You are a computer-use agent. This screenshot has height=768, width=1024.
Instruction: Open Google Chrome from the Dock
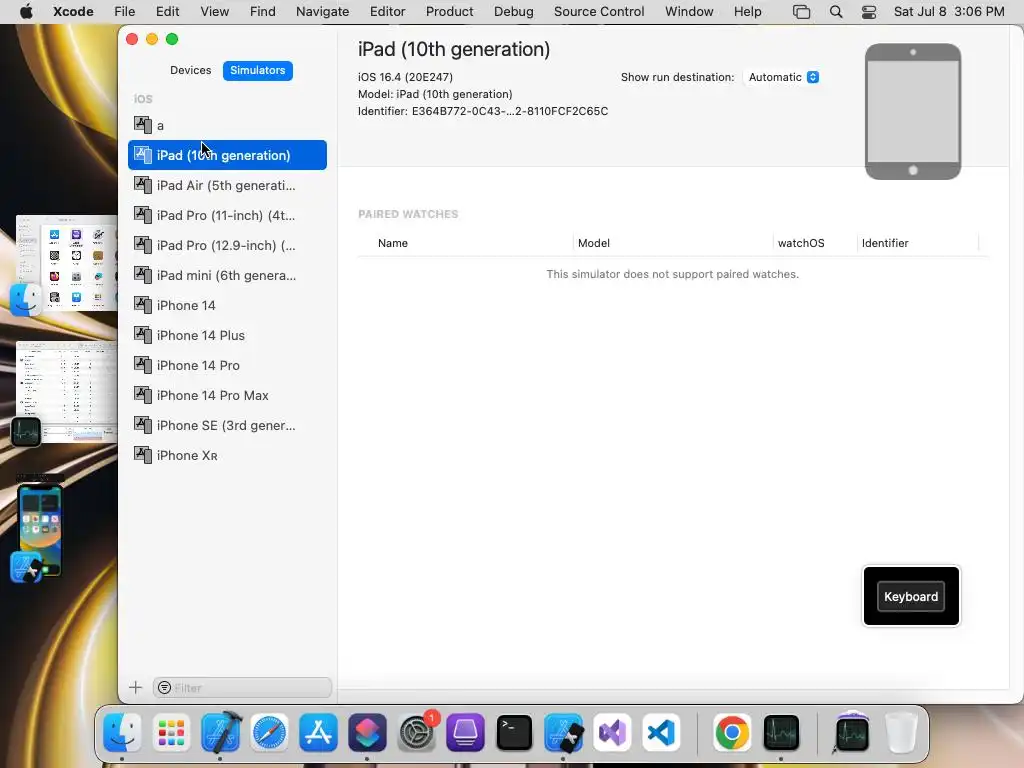[x=732, y=732]
